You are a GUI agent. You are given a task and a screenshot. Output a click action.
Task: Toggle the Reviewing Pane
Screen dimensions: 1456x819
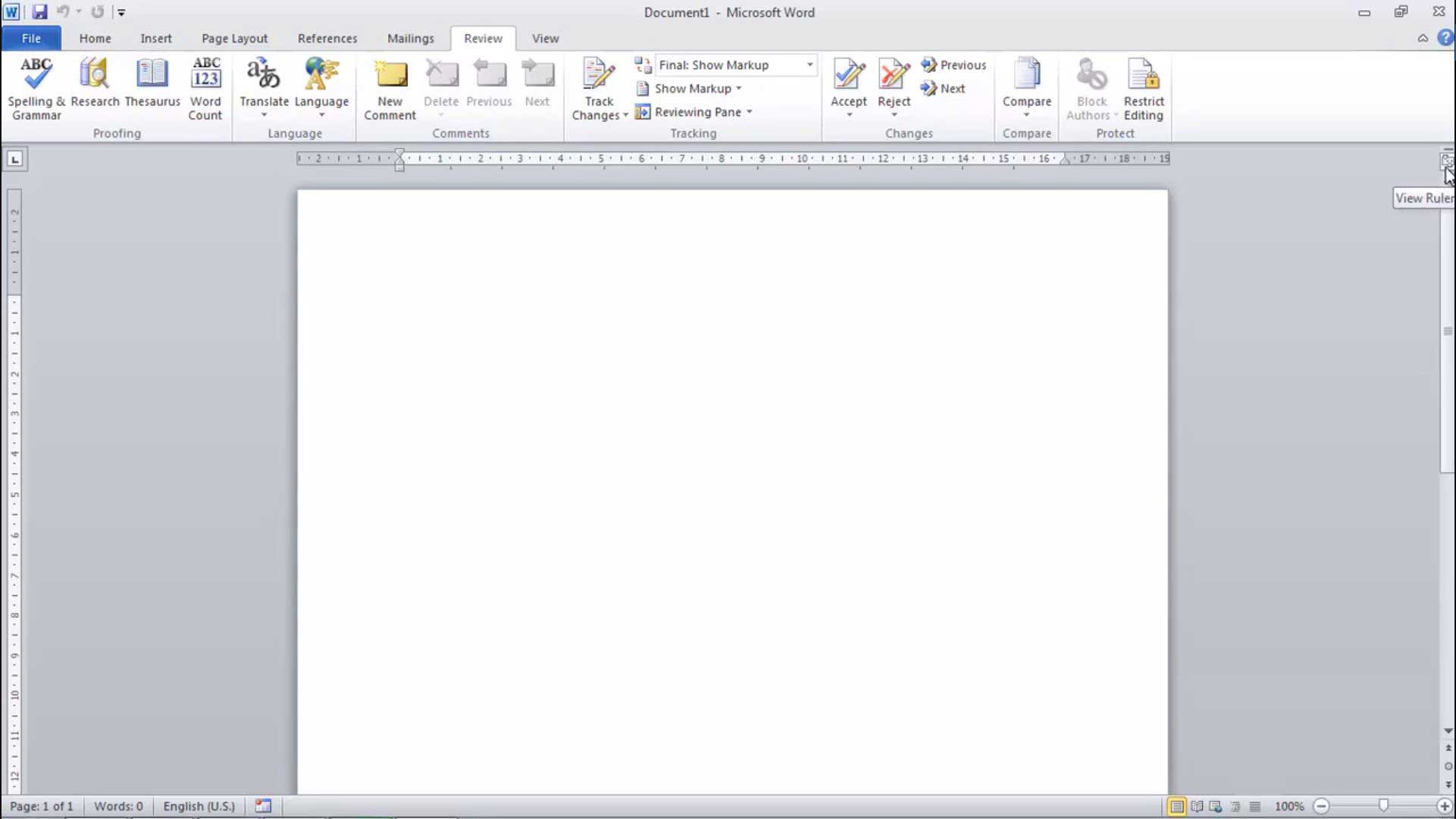(x=697, y=111)
